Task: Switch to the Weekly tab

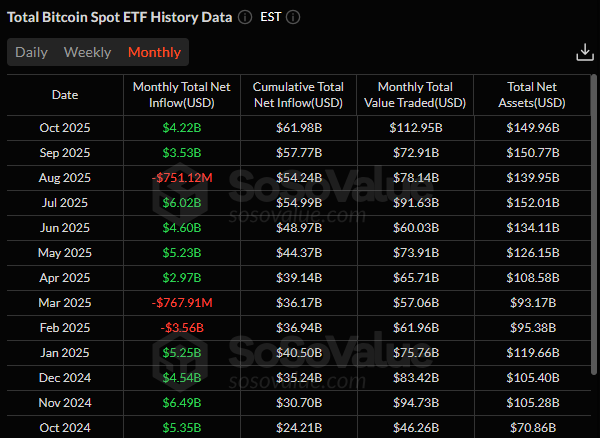Action: (87, 52)
